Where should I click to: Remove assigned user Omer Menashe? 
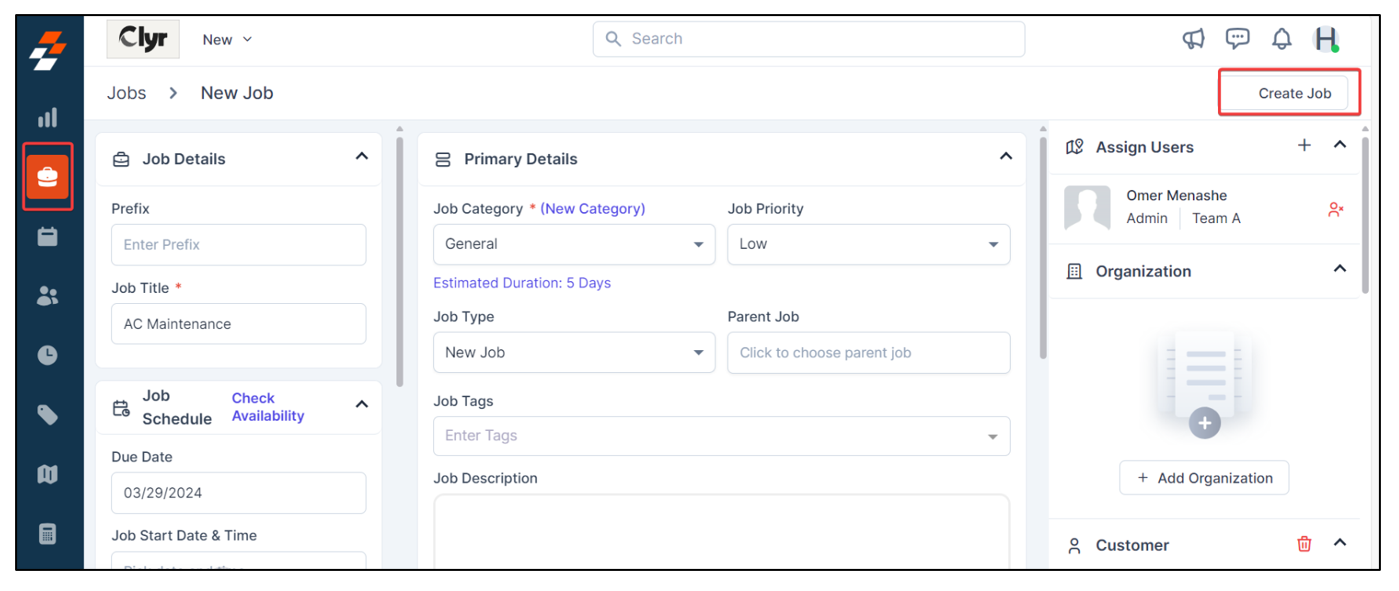(1335, 209)
